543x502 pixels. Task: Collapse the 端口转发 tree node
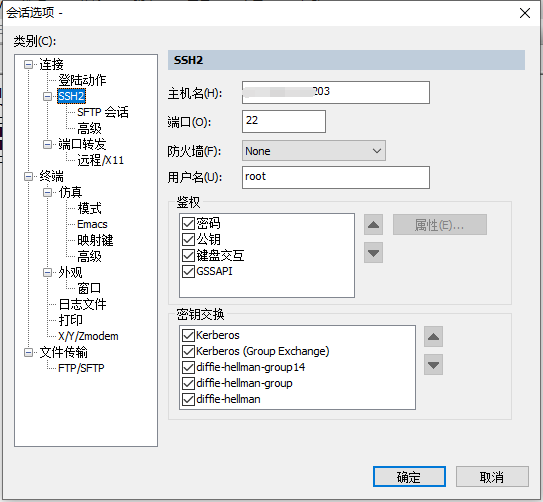click(x=47, y=144)
